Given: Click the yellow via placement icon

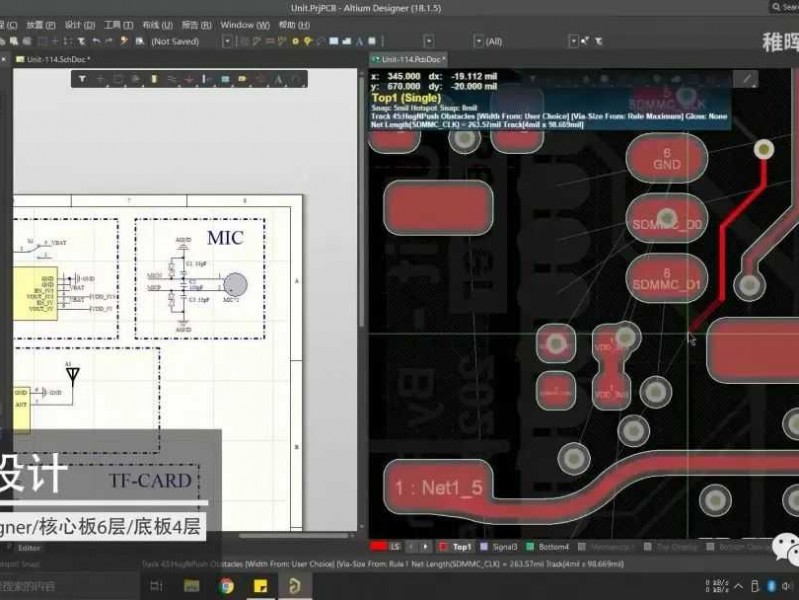Looking at the screenshot, I should coord(295,41).
